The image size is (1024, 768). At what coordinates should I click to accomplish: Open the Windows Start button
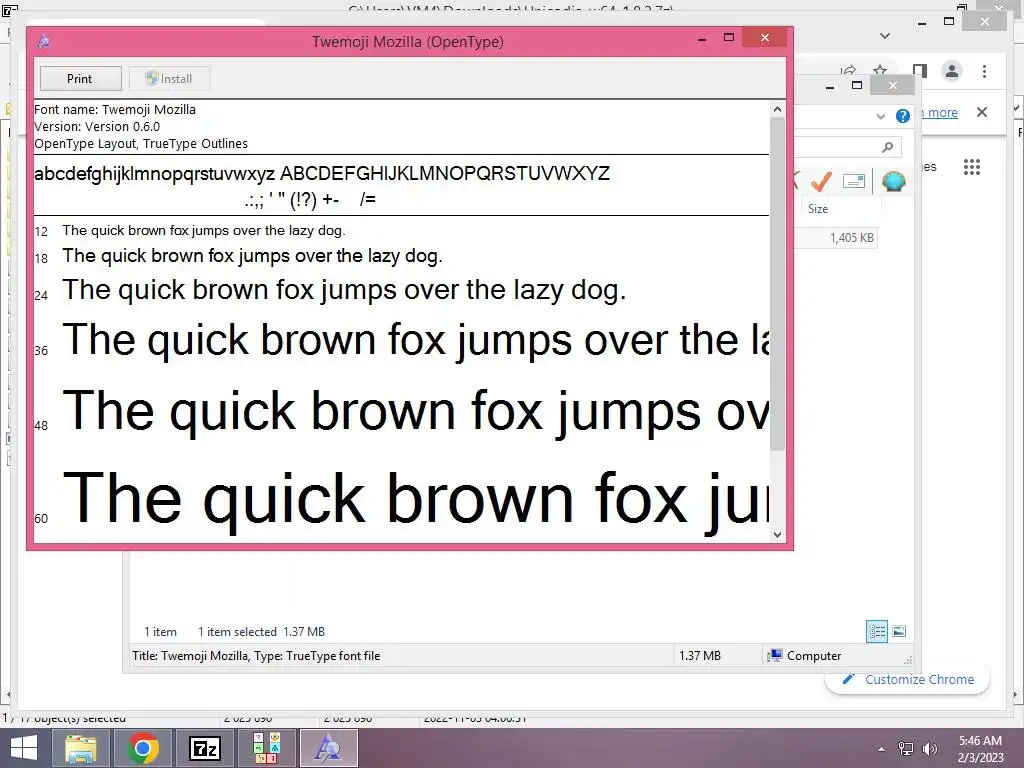24,748
